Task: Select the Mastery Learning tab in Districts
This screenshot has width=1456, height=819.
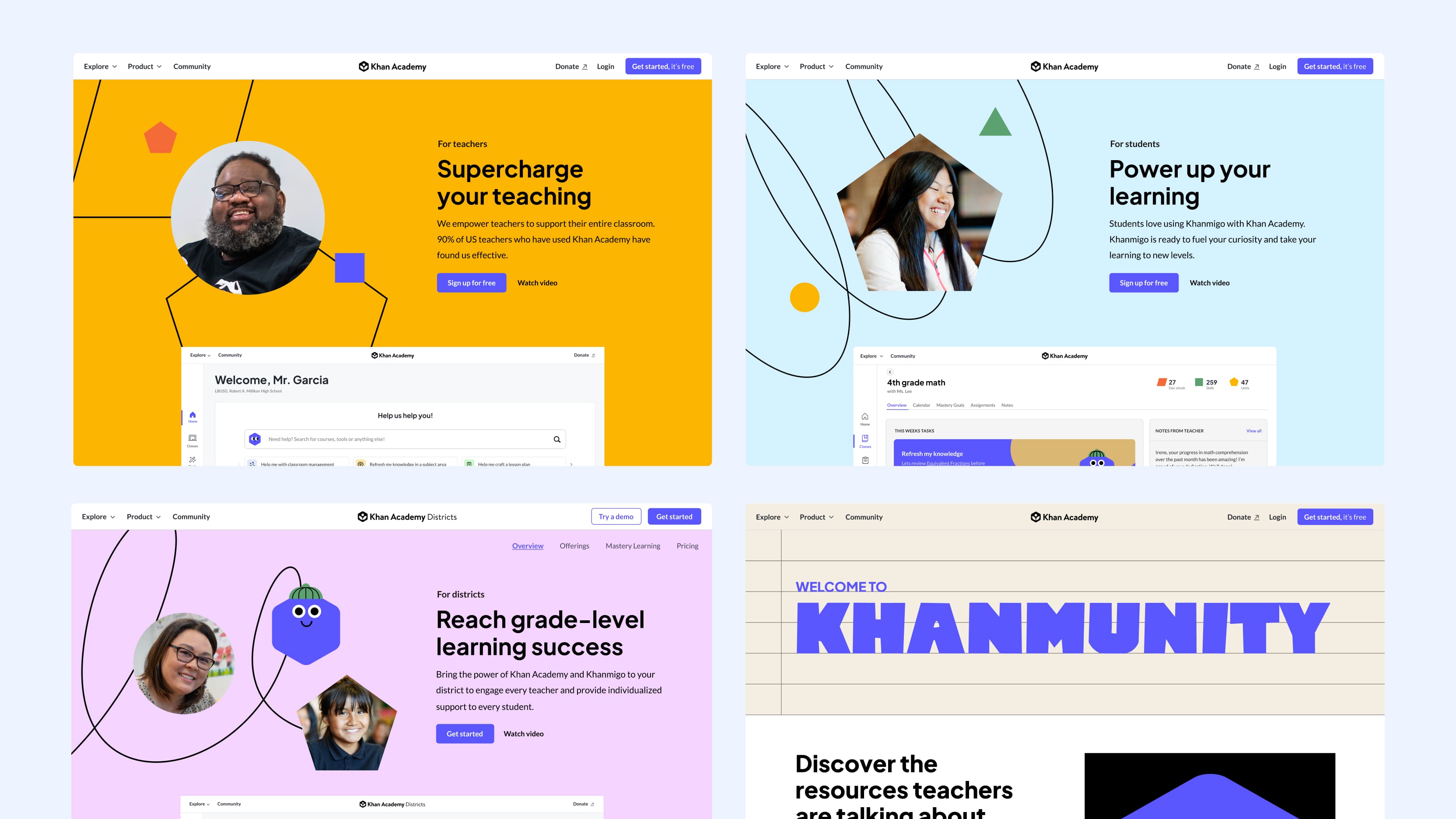Action: click(x=632, y=545)
